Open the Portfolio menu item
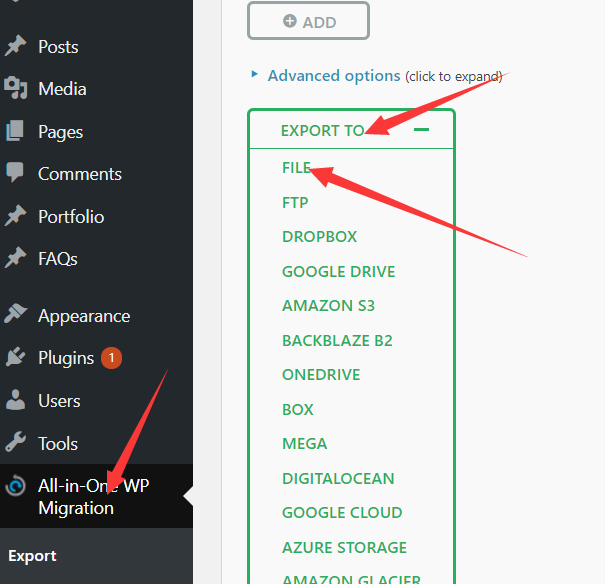 click(x=71, y=217)
